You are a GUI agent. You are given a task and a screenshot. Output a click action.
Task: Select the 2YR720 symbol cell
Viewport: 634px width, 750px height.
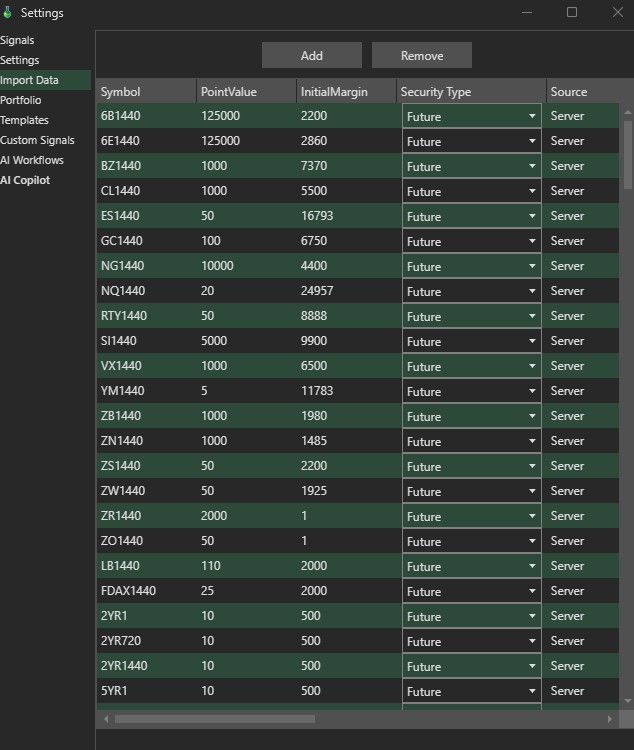121,640
